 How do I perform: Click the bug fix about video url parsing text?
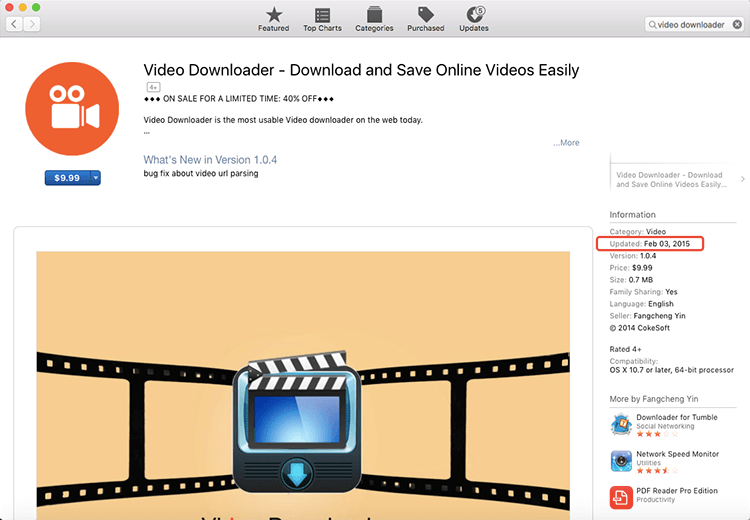(x=201, y=173)
